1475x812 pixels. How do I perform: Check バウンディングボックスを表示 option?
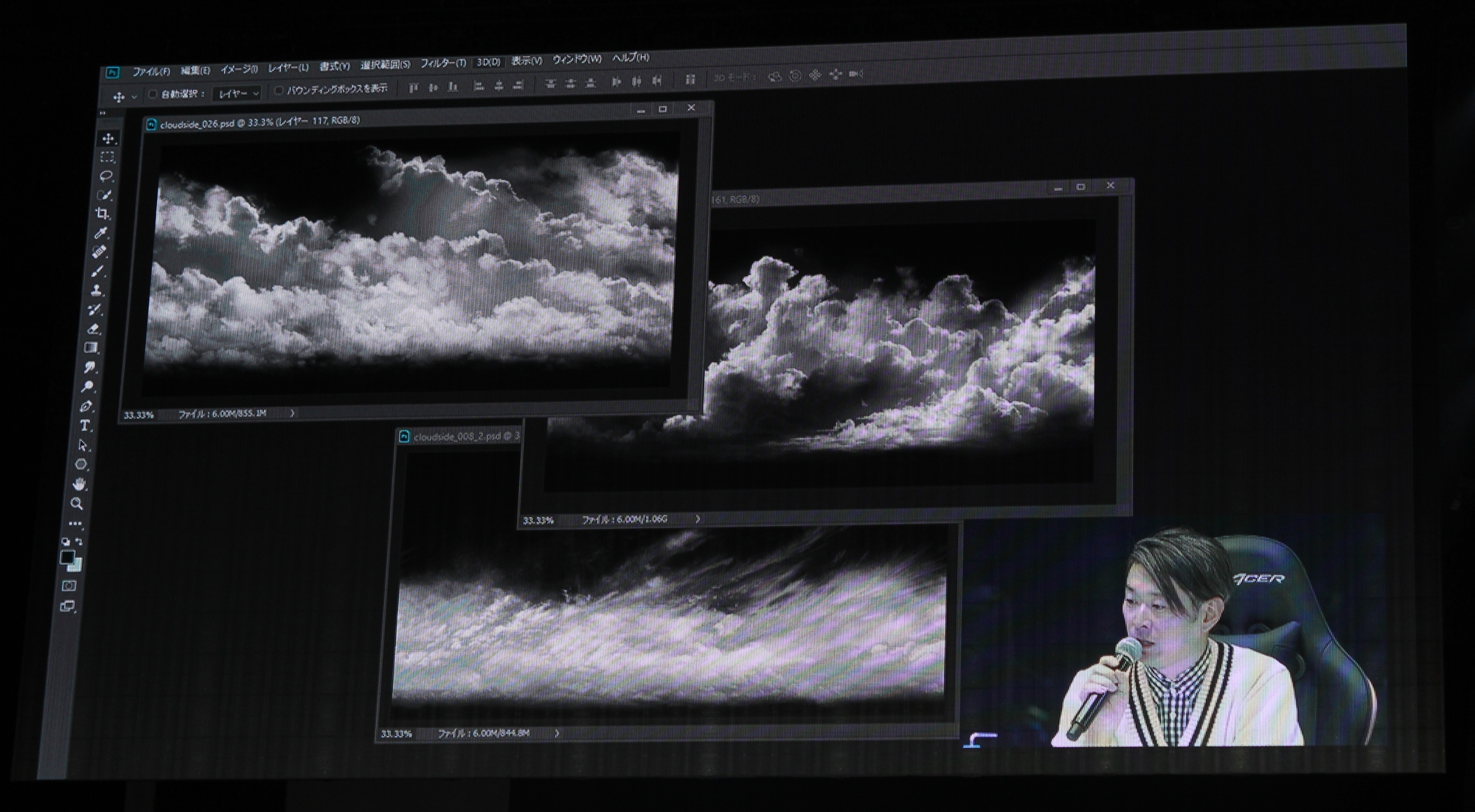coord(278,91)
